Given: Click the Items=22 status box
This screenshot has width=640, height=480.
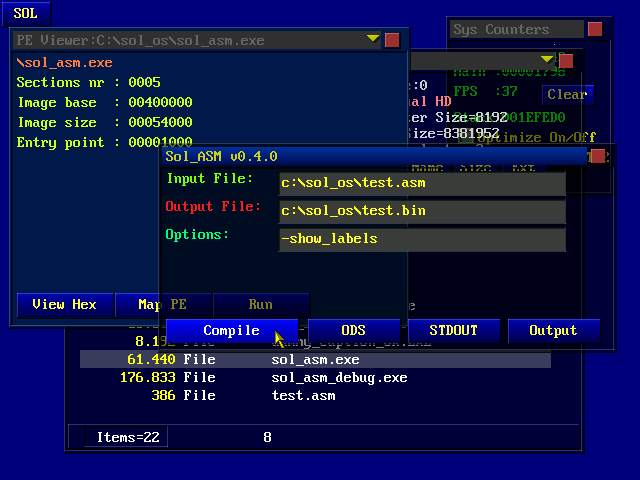Looking at the screenshot, I should click(x=127, y=438).
